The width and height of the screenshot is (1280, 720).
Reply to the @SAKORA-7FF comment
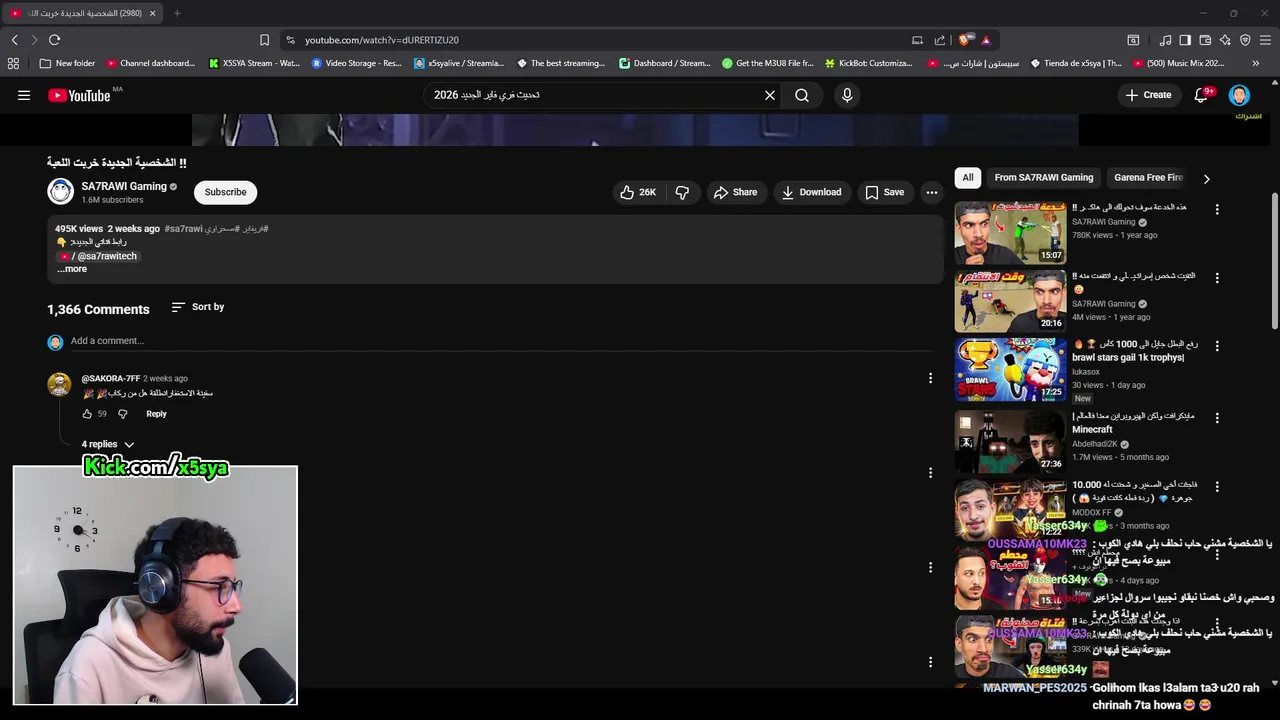(156, 414)
